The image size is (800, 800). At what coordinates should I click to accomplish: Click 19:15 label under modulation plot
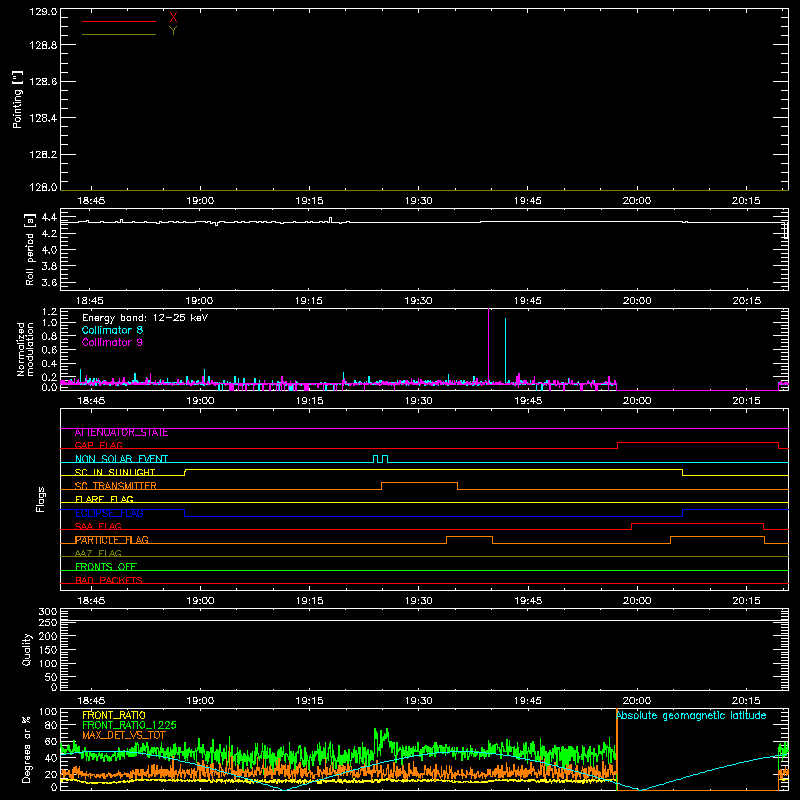309,401
